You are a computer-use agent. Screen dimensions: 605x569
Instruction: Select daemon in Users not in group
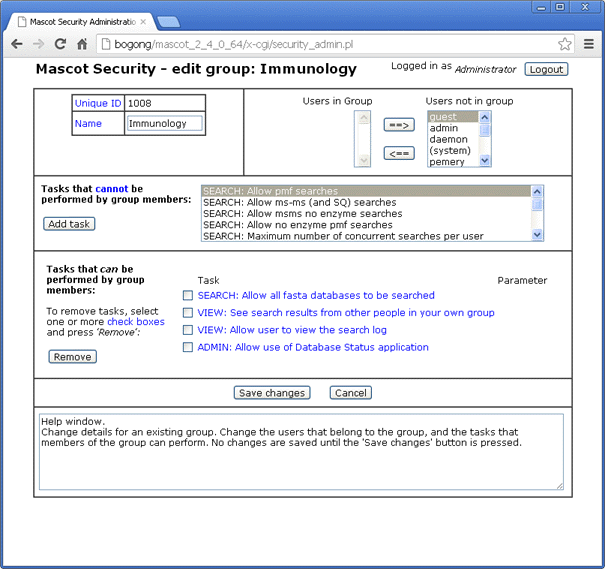(x=453, y=139)
